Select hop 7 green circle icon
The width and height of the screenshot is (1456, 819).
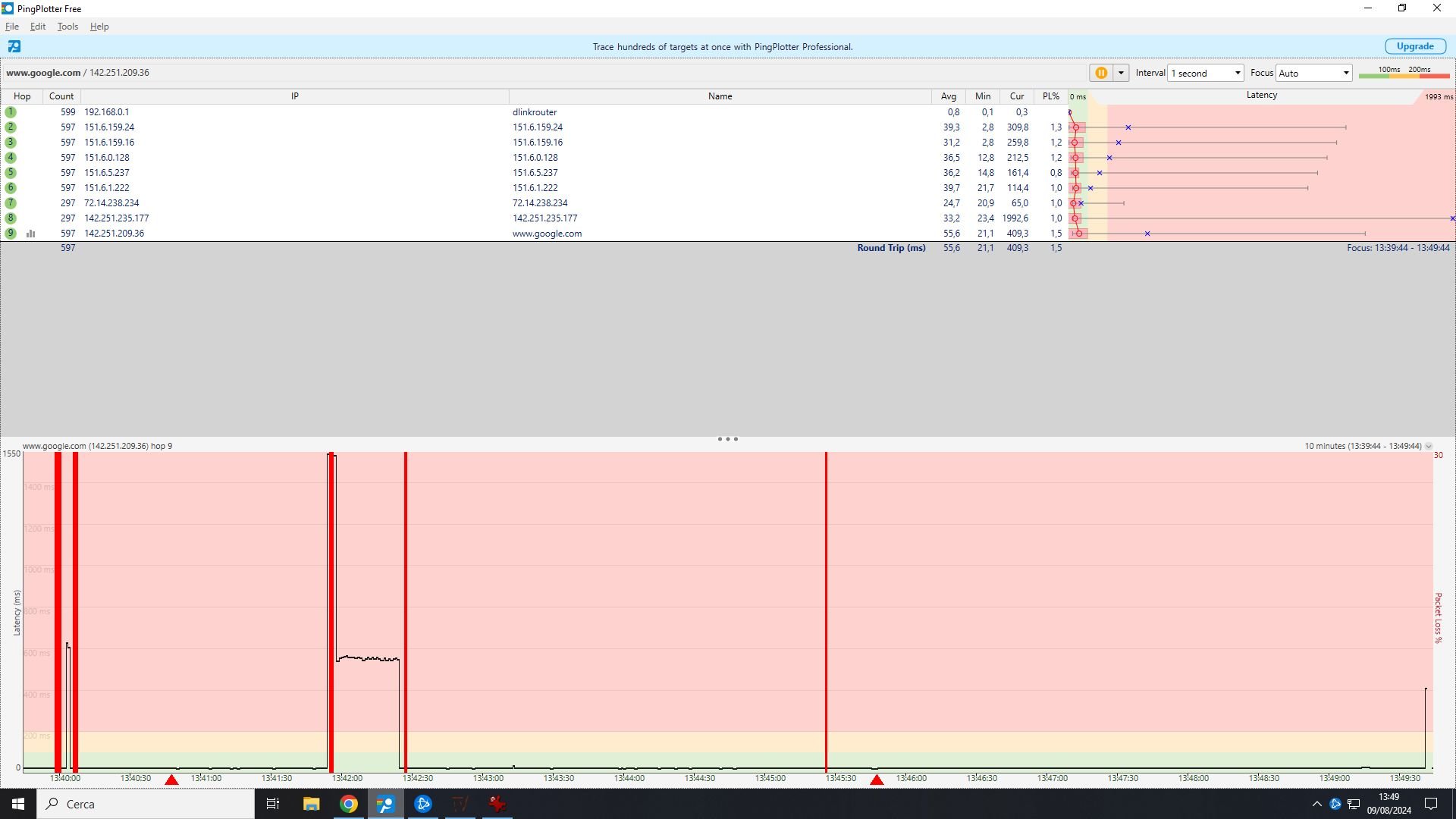11,203
